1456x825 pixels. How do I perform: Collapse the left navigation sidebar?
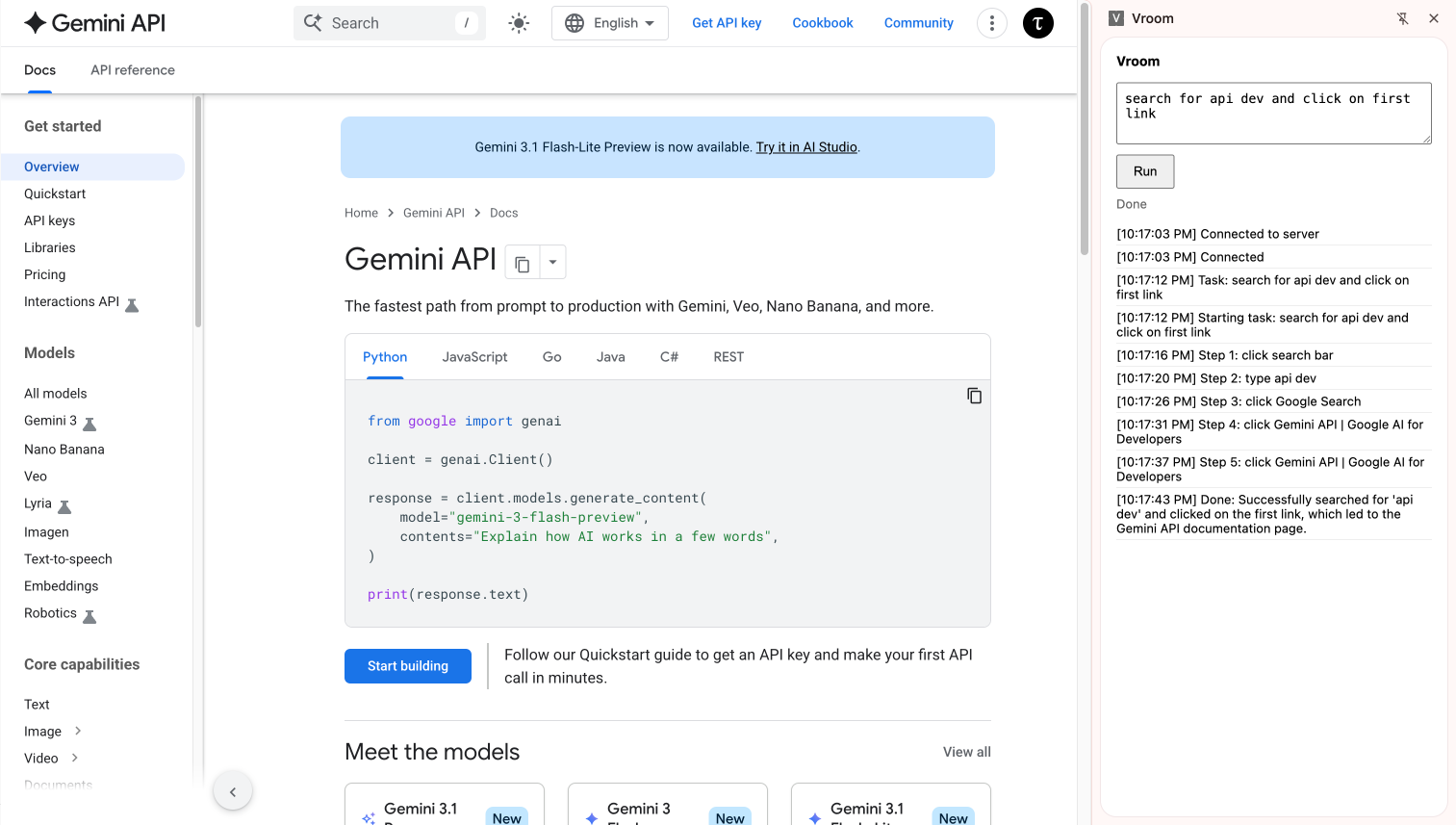[232, 791]
